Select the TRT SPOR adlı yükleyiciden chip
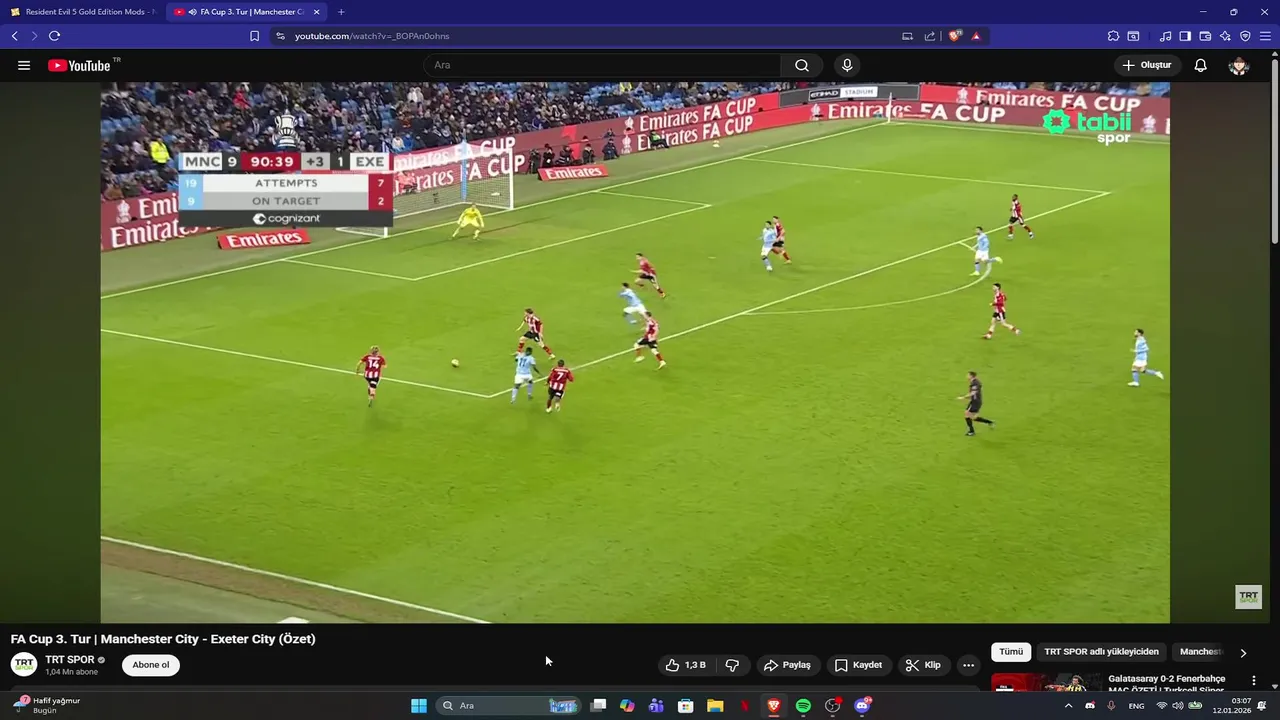1280x720 pixels. pyautogui.click(x=1101, y=652)
